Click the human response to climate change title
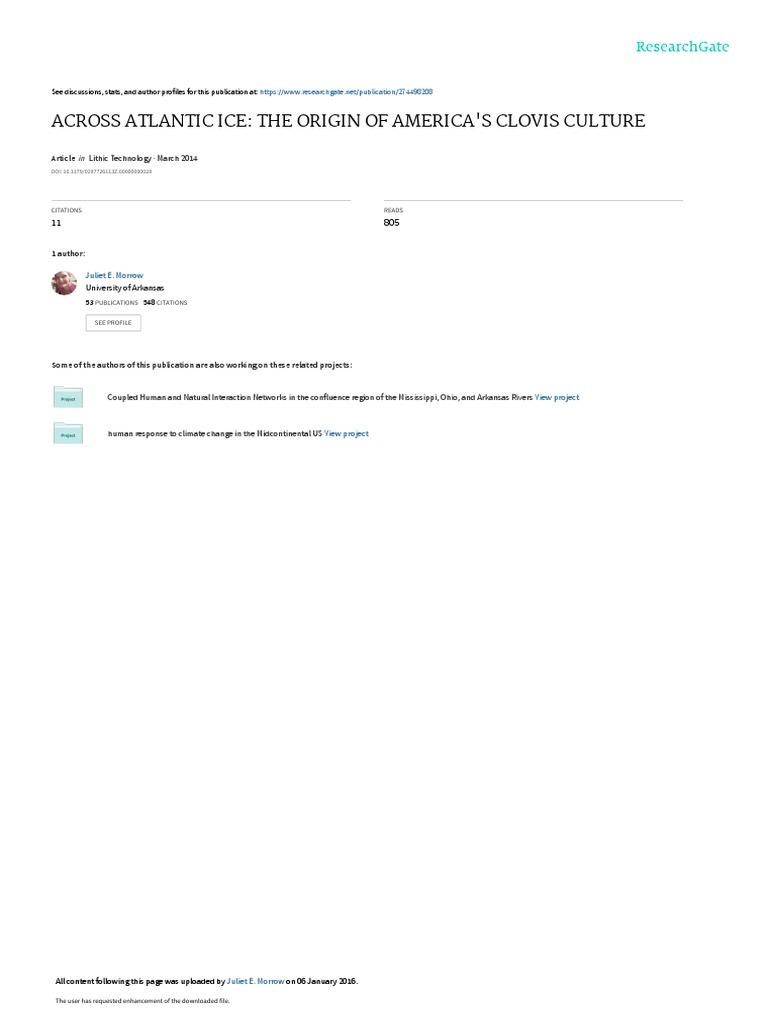This screenshot has width=768, height=1024. click(x=215, y=434)
